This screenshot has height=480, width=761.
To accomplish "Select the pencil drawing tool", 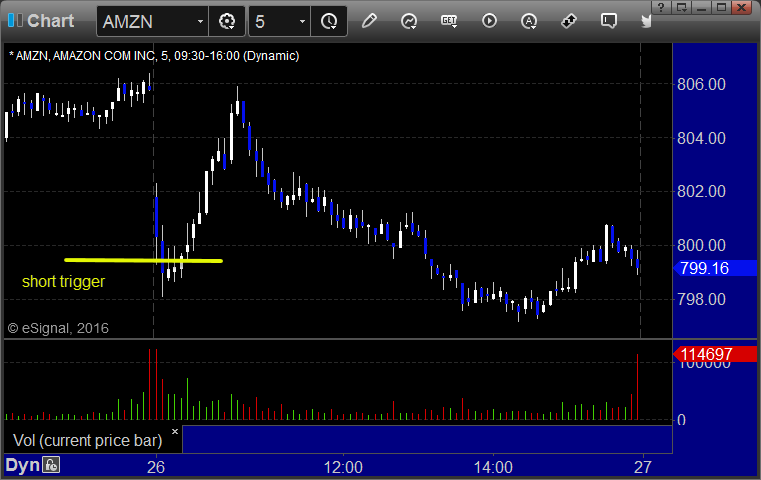I will (369, 21).
